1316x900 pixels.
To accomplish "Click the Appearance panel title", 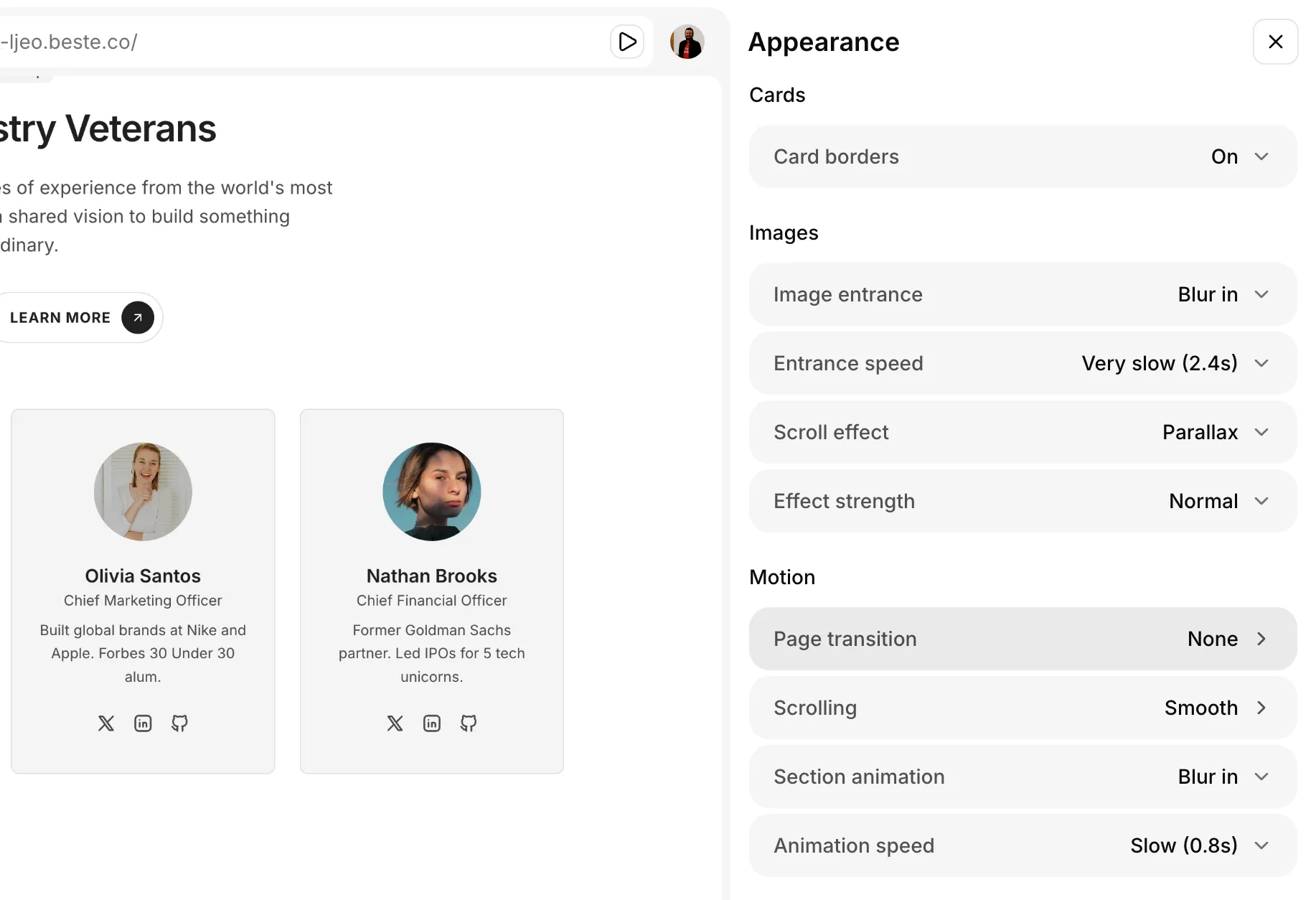I will pyautogui.click(x=824, y=42).
